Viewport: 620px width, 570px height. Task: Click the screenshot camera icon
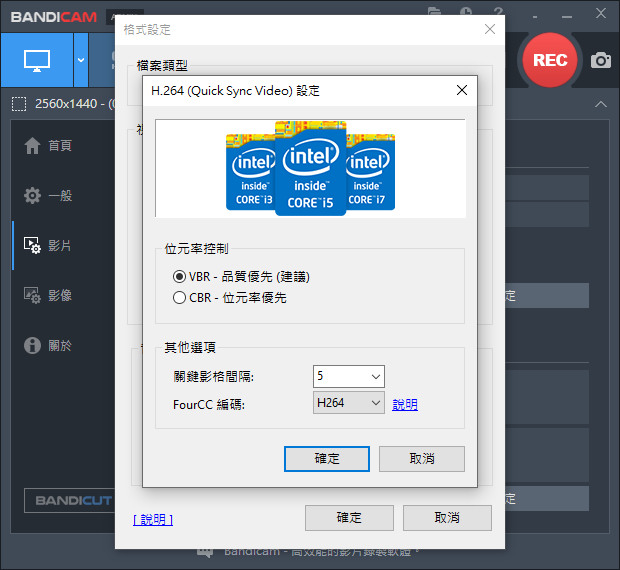[601, 60]
